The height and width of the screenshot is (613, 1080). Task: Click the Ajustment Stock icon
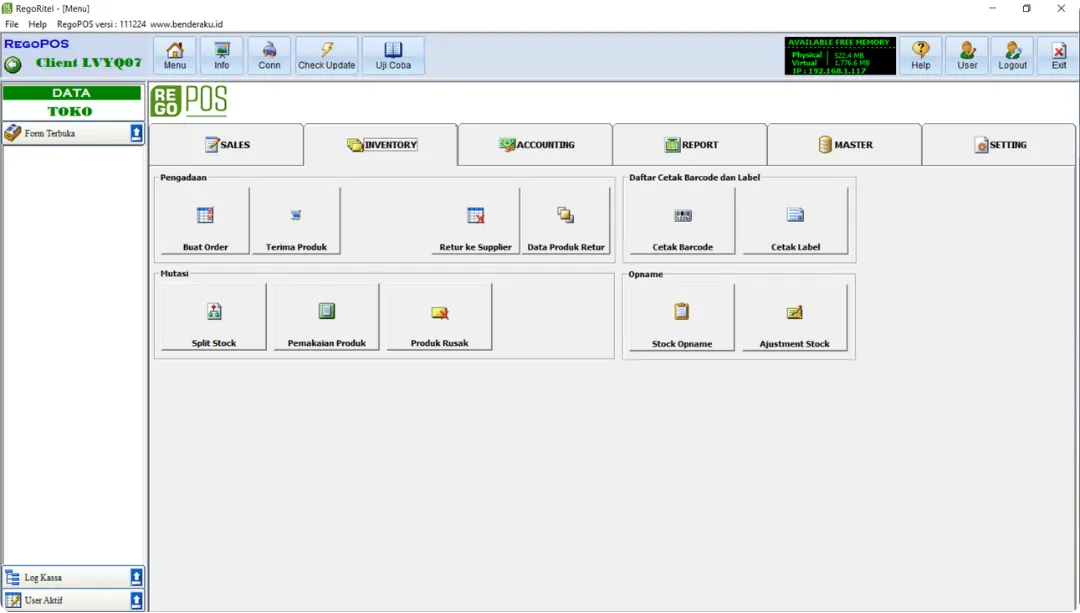(x=794, y=317)
